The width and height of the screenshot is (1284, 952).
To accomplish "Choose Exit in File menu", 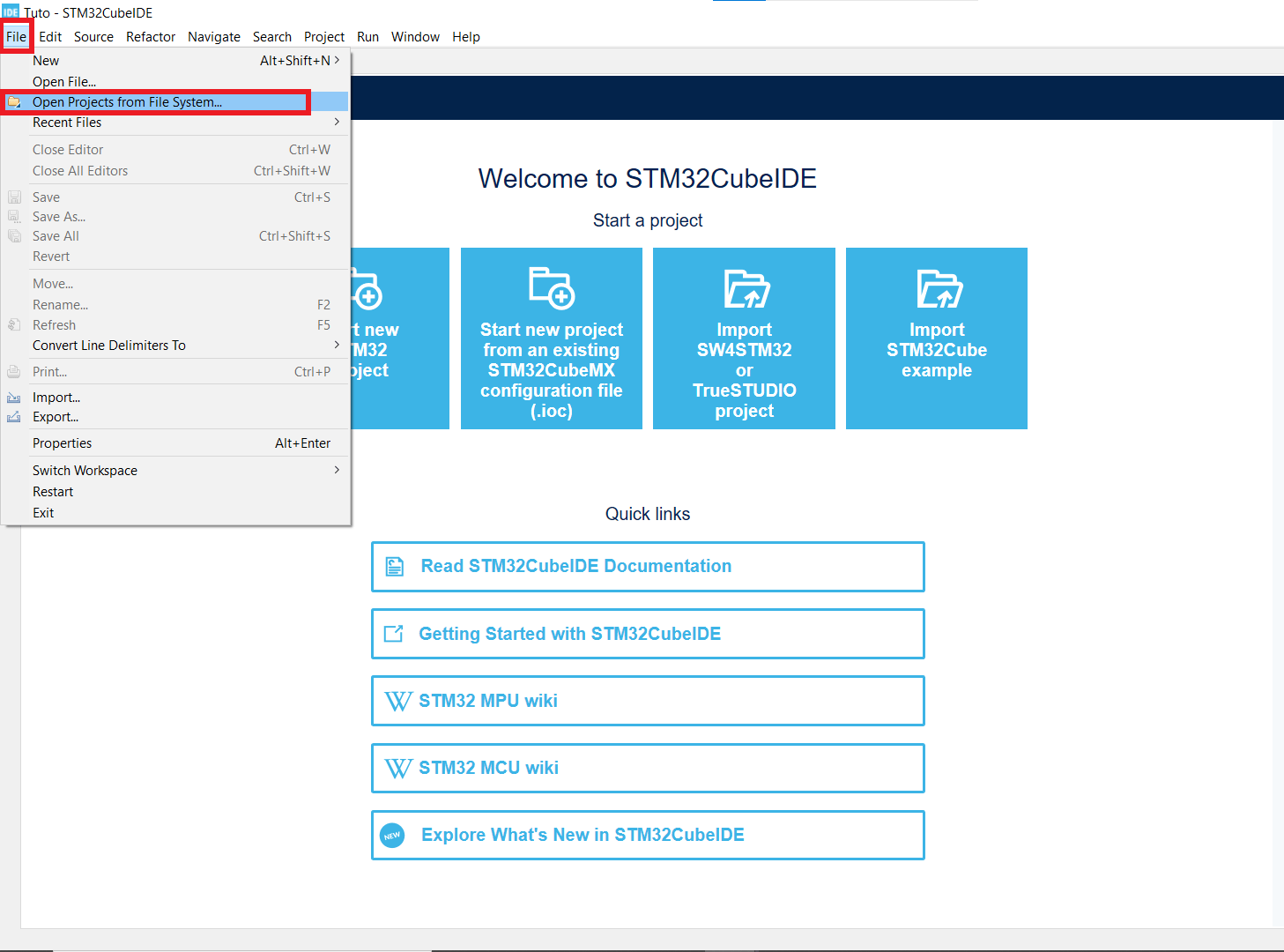I will 175,513.
